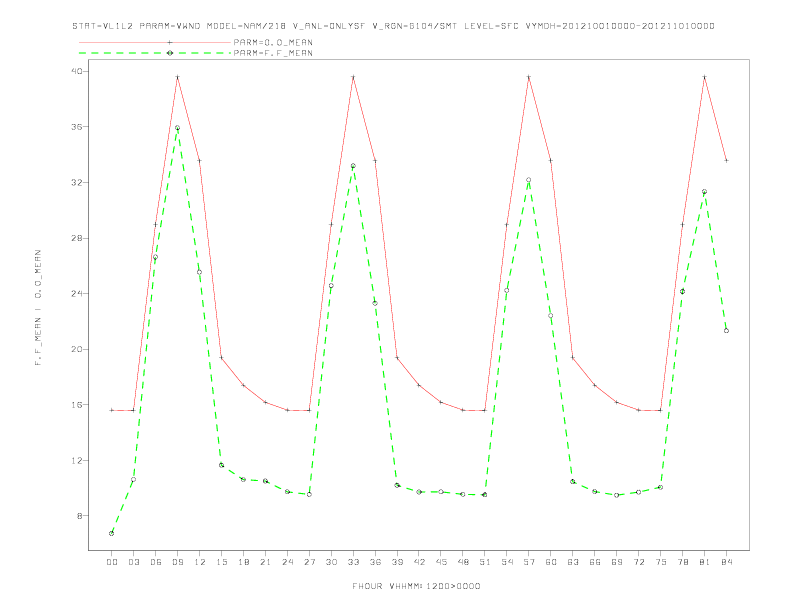Click the x-axis tick label 81

coord(705,562)
